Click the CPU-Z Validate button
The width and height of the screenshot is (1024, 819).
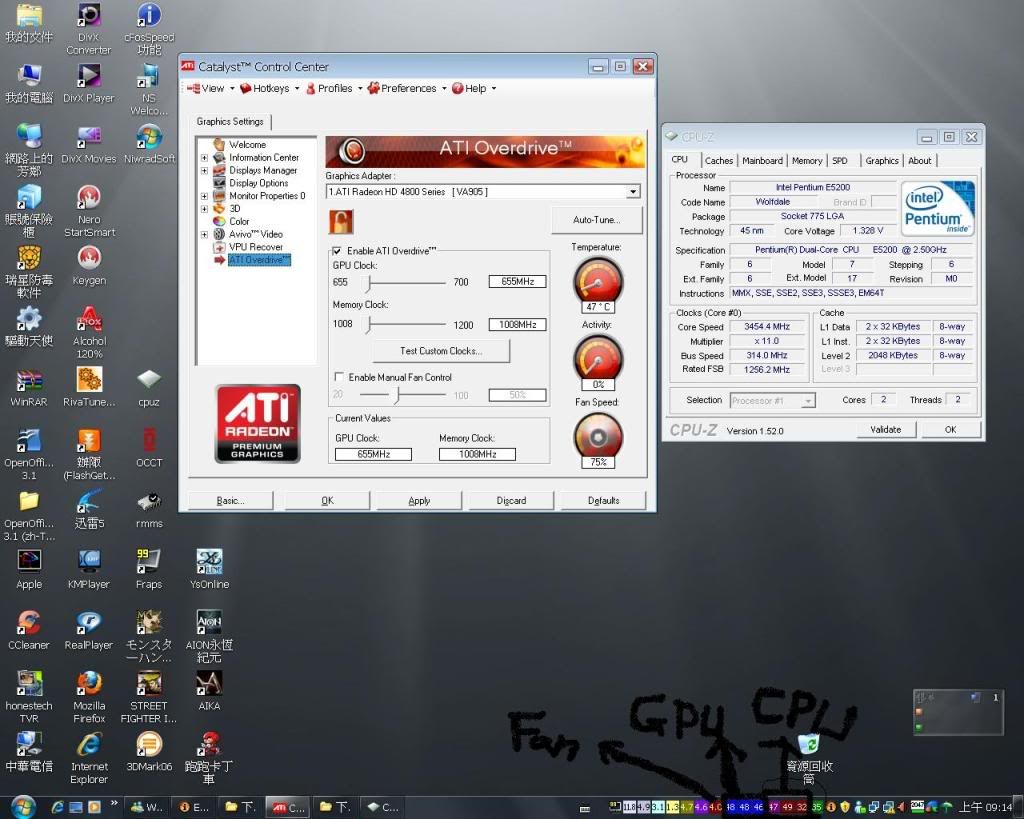tap(886, 430)
